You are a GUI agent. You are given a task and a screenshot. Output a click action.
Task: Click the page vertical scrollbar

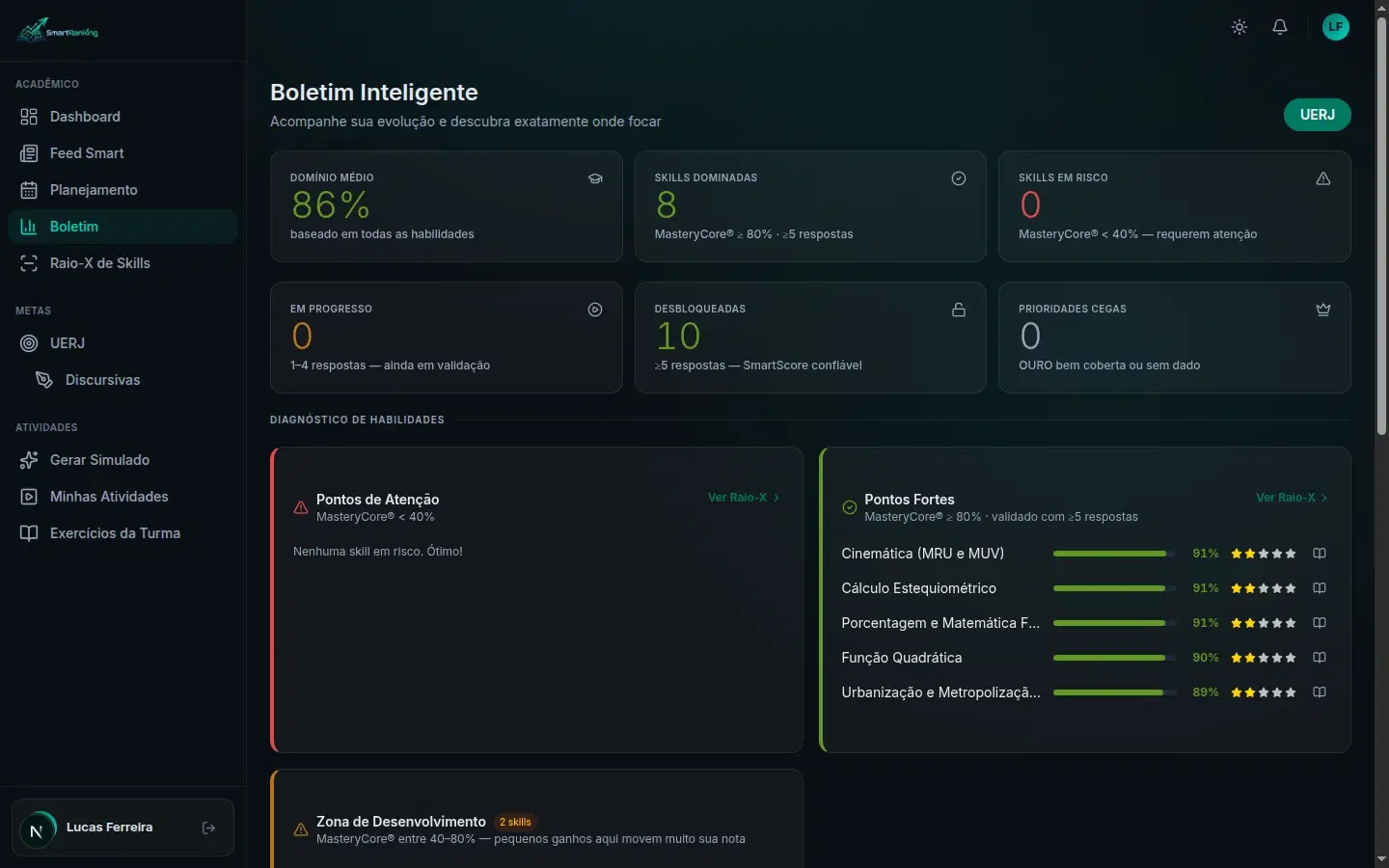1381,434
